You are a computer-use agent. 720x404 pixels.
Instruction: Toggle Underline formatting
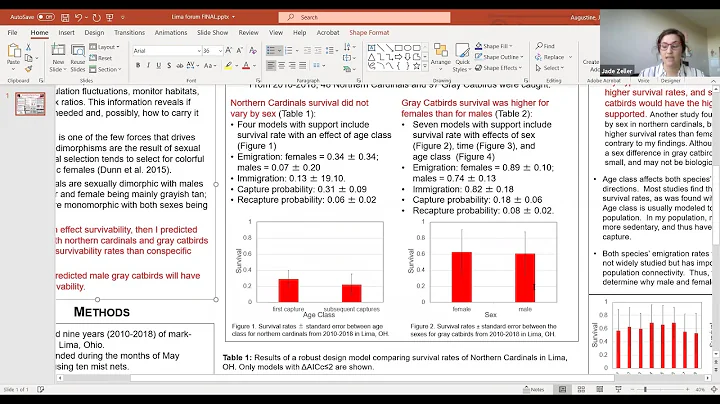tap(158, 66)
